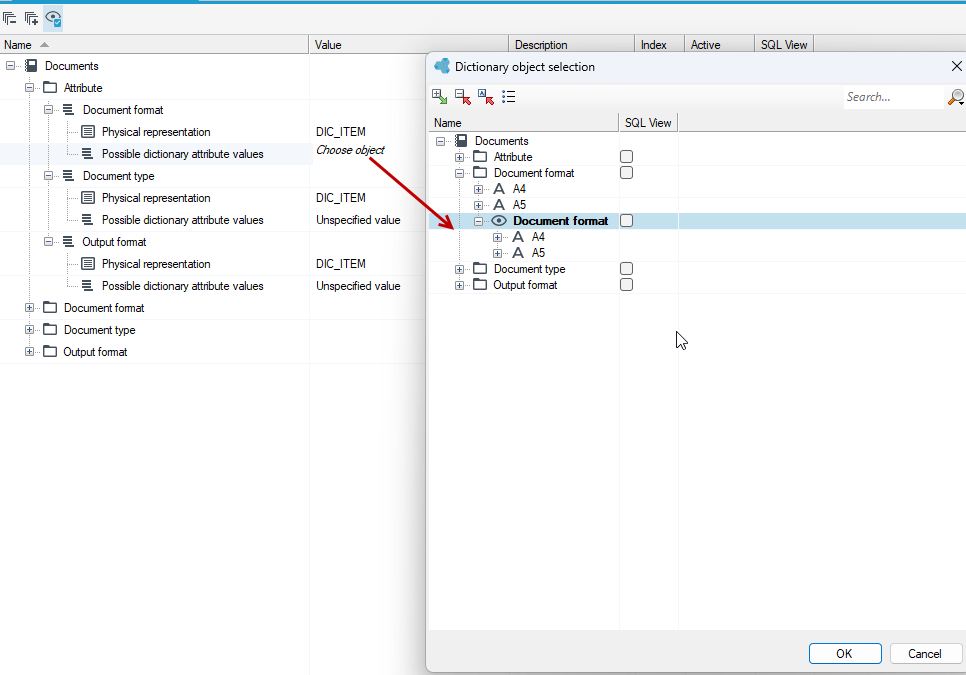Viewport: 966px width, 675px height.
Task: Click the letter-A red-arrow icon in dialog toolbar
Action: coord(485,97)
